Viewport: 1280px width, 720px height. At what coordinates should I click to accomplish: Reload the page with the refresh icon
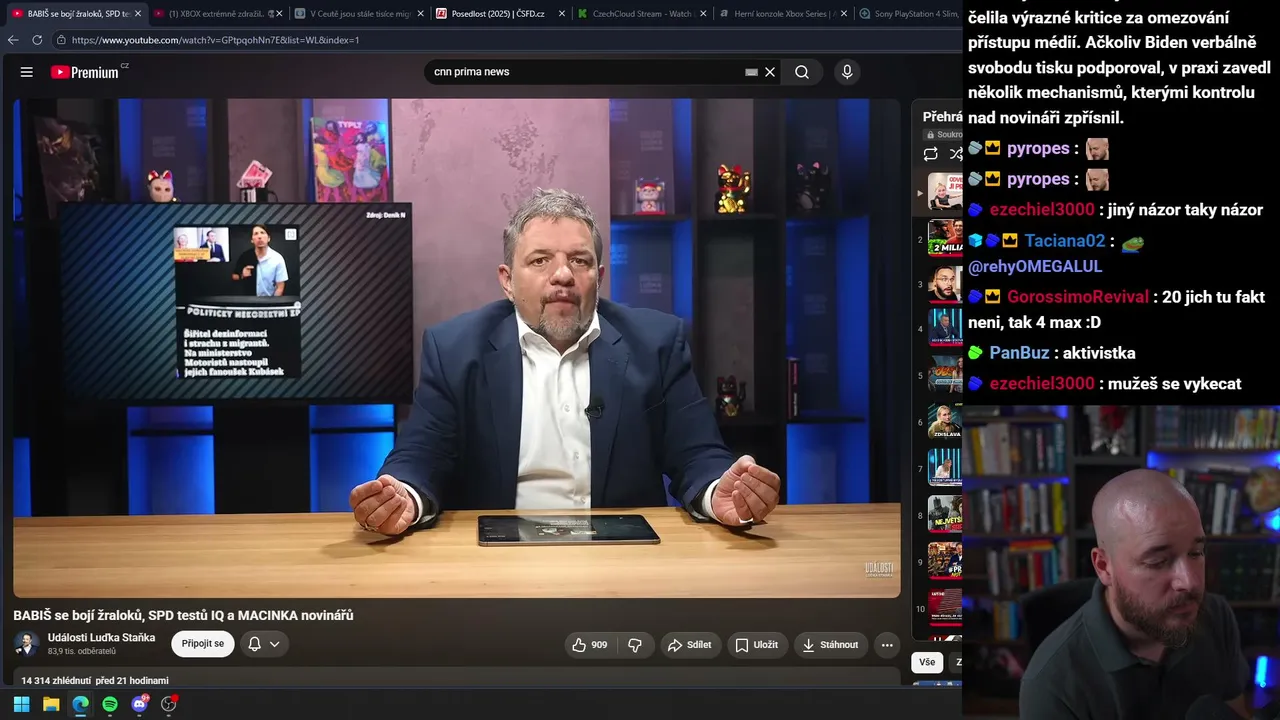pyautogui.click(x=37, y=40)
